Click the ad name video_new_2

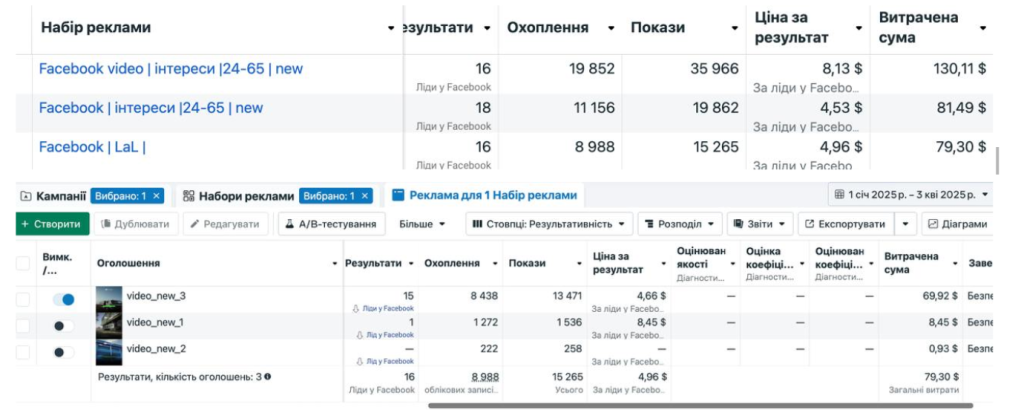click(x=156, y=349)
